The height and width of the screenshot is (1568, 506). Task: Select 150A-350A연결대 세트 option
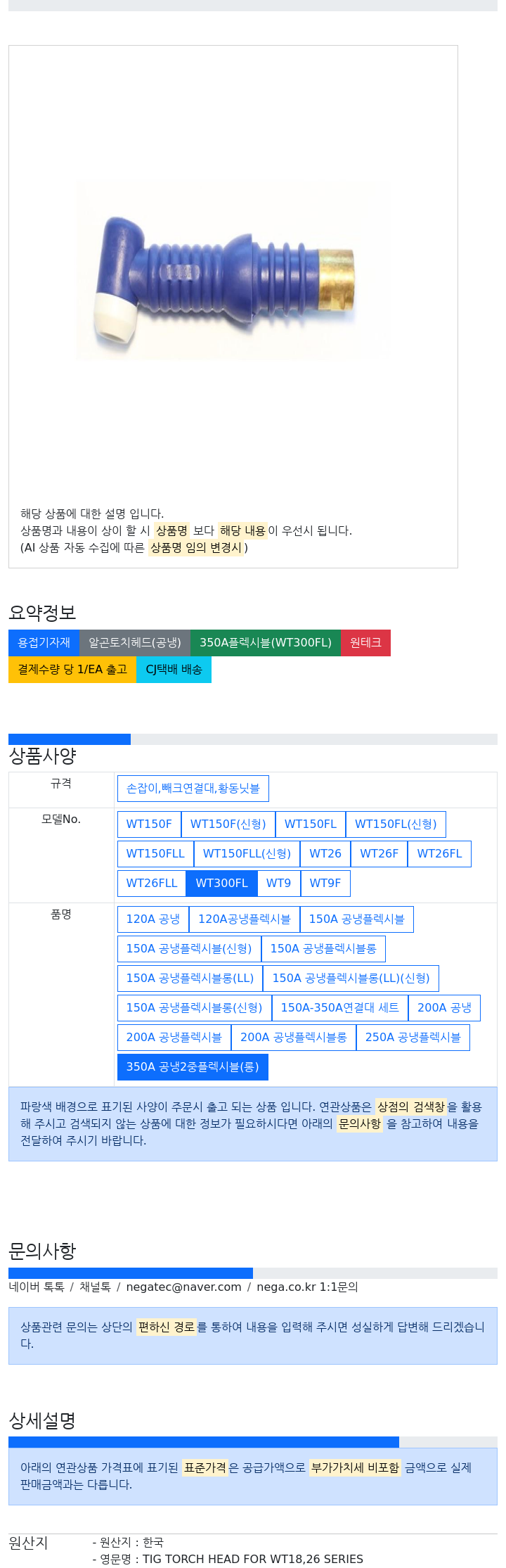click(x=340, y=1008)
